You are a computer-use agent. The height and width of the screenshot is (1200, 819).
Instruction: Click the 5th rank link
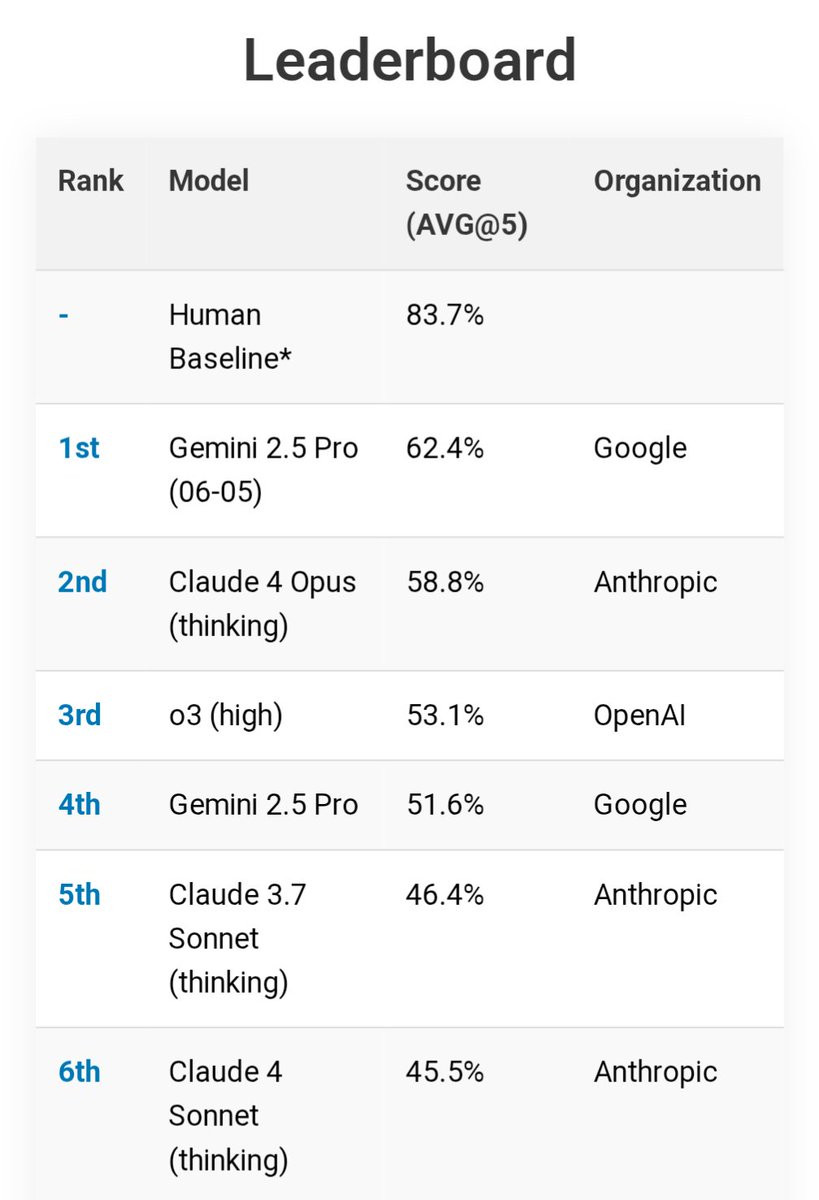79,894
